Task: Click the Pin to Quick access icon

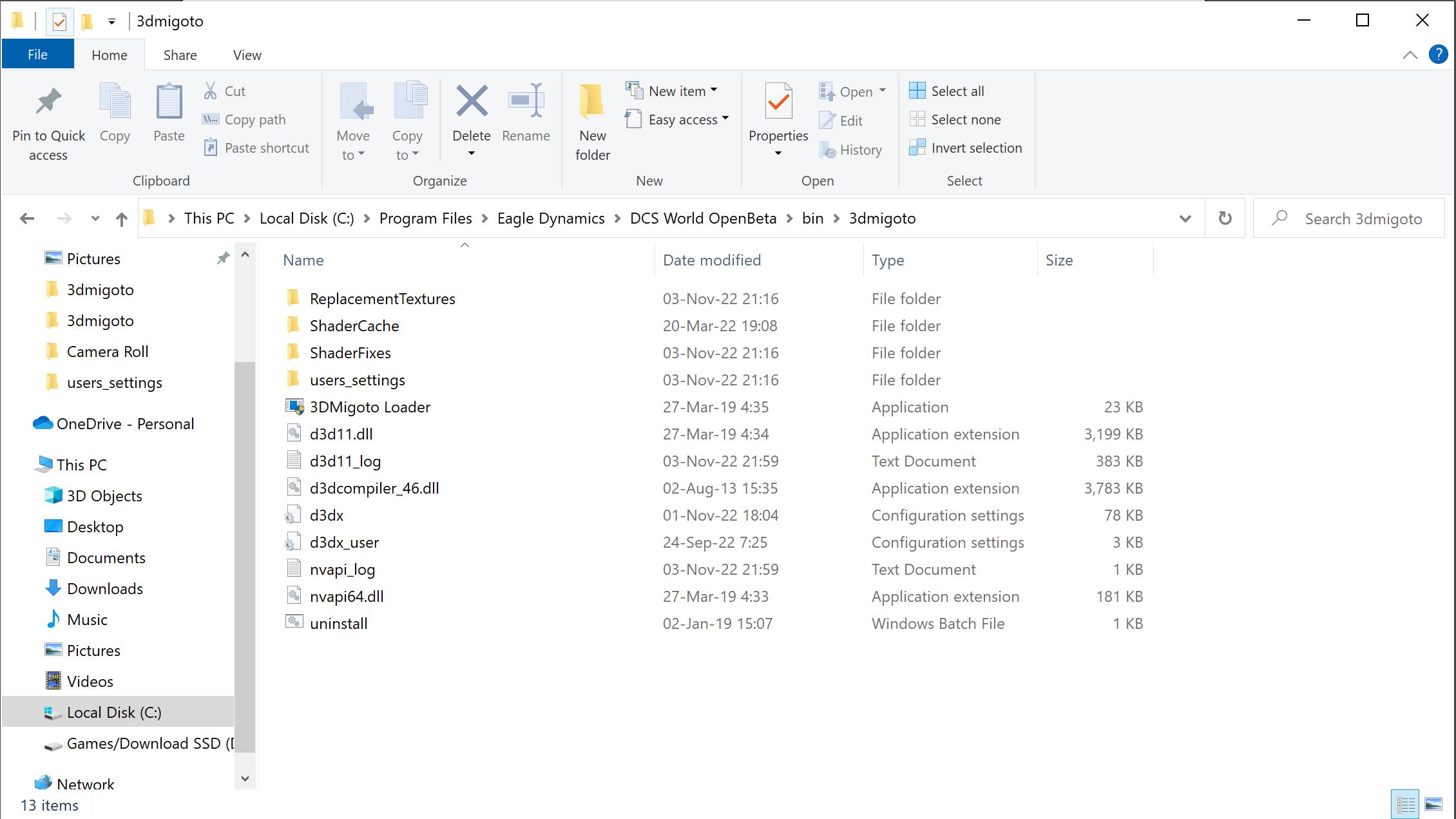Action: point(48,102)
